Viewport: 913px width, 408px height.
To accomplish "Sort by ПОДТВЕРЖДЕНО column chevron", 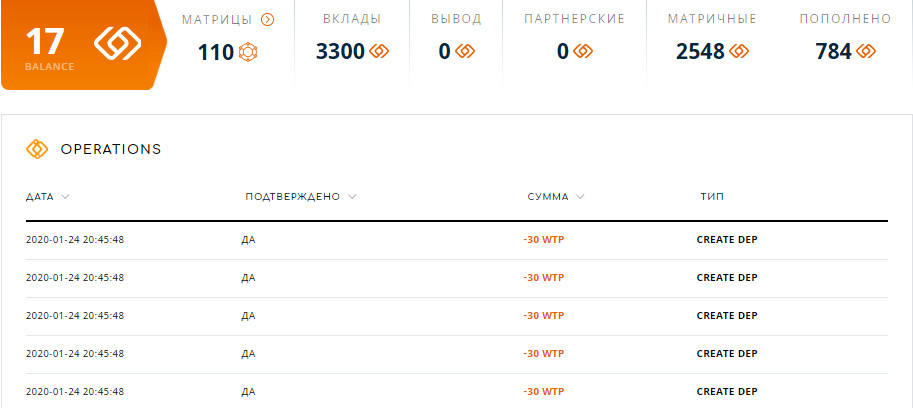I will pyautogui.click(x=352, y=197).
